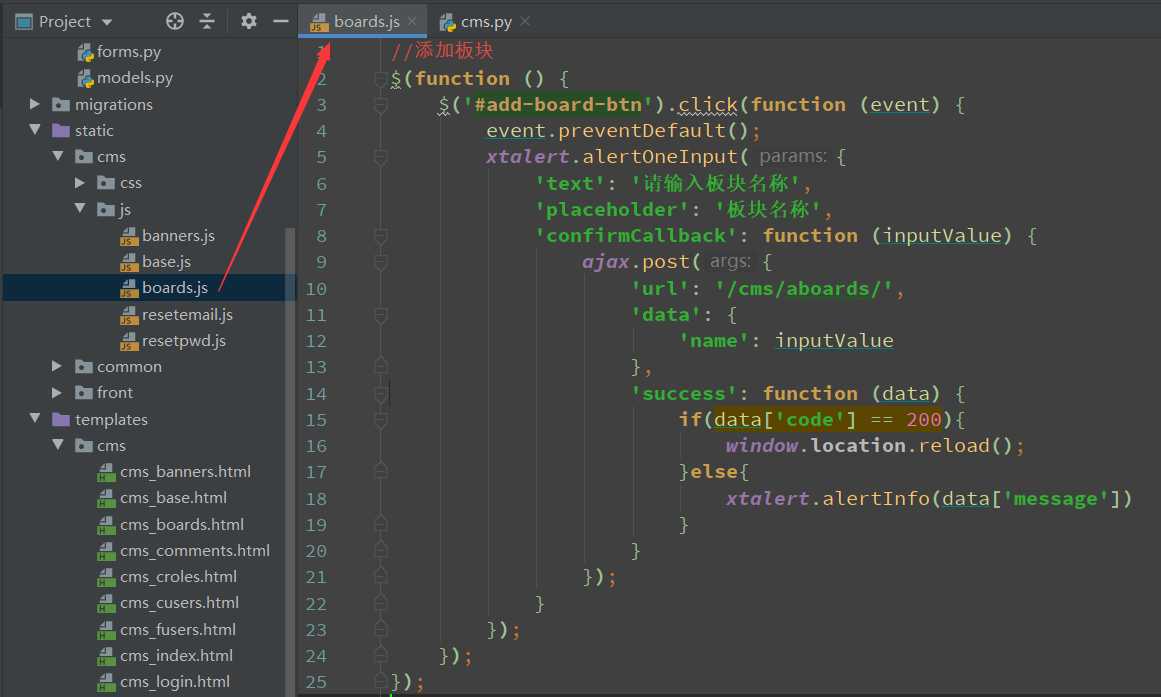Click the collapse all icon
The image size is (1161, 697).
click(x=207, y=21)
